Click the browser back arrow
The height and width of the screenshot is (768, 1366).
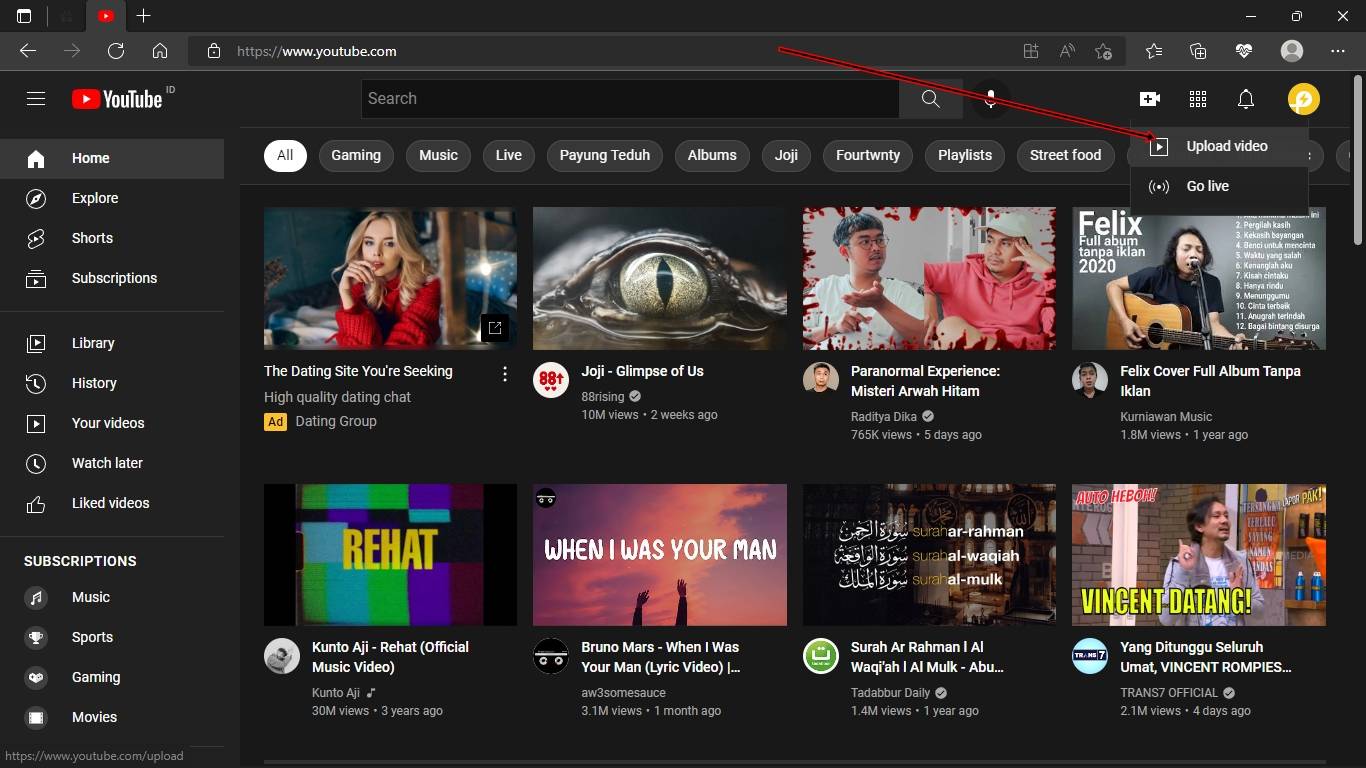click(x=28, y=51)
